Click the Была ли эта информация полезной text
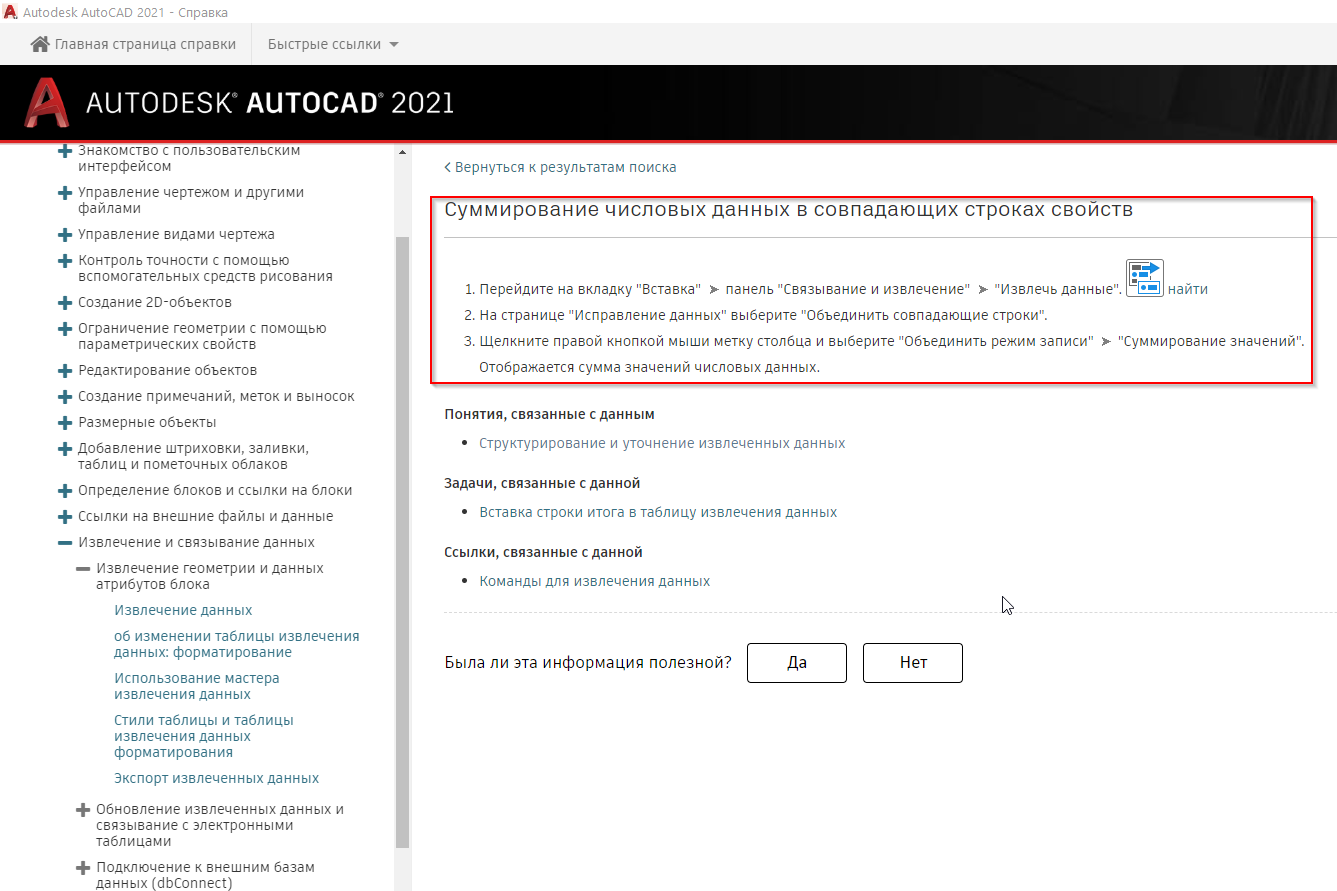 point(588,663)
